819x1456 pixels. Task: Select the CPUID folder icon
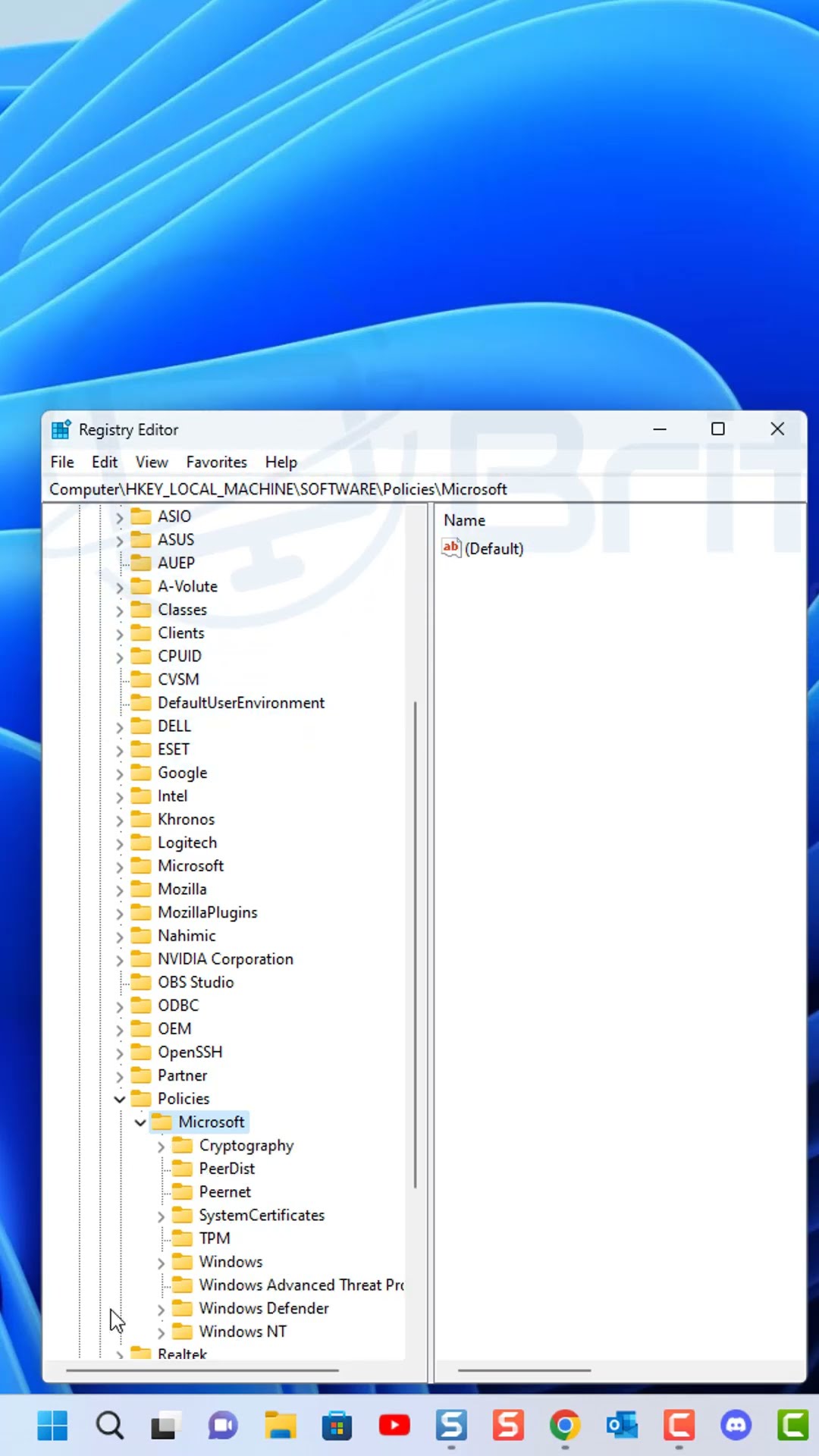(x=141, y=656)
